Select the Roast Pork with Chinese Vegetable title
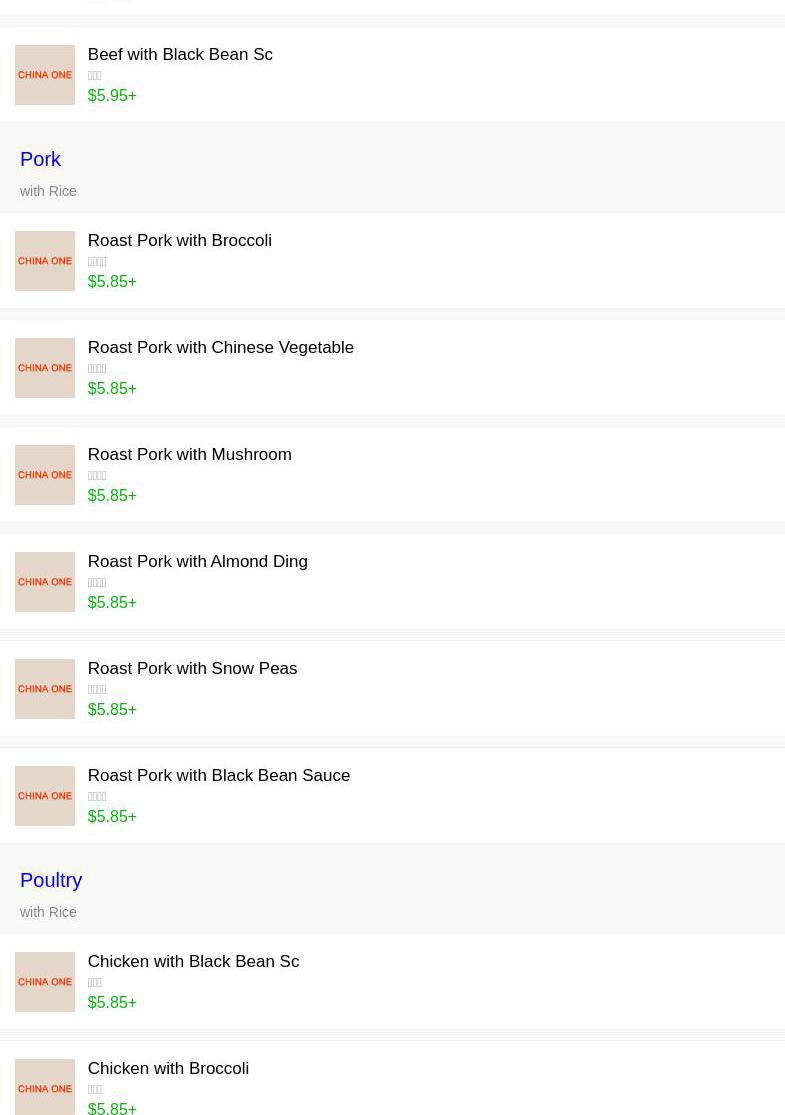 (220, 348)
